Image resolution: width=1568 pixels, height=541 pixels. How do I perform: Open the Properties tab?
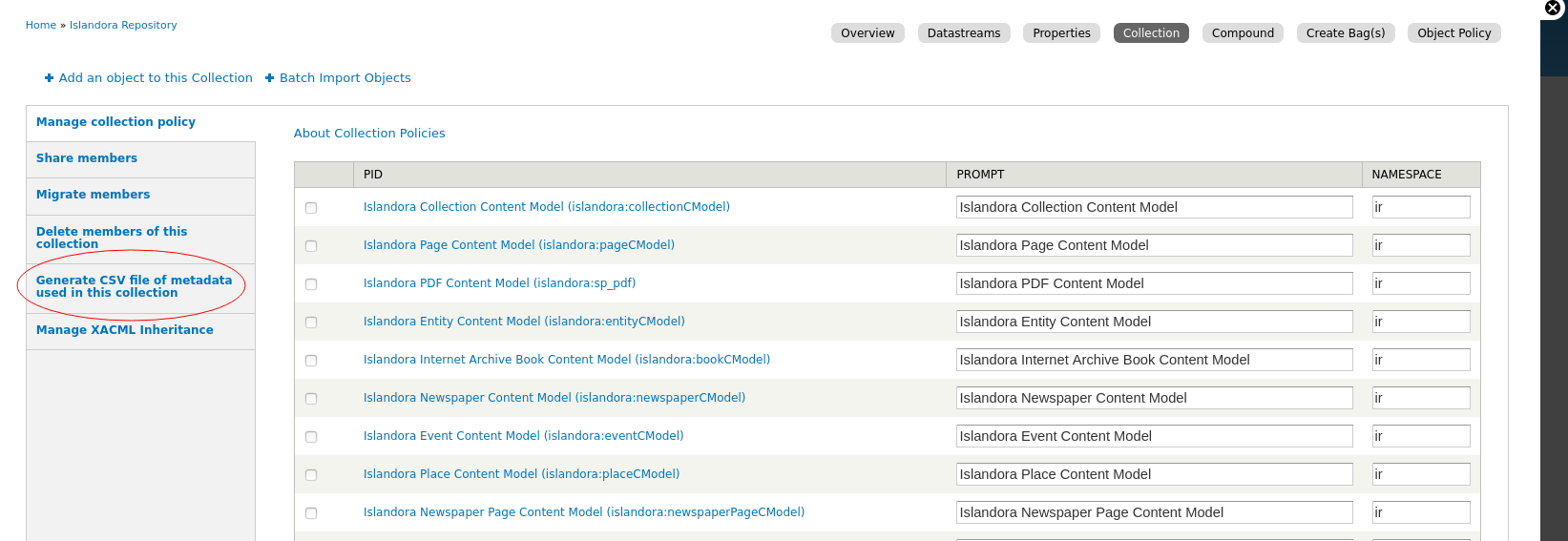pos(1061,33)
